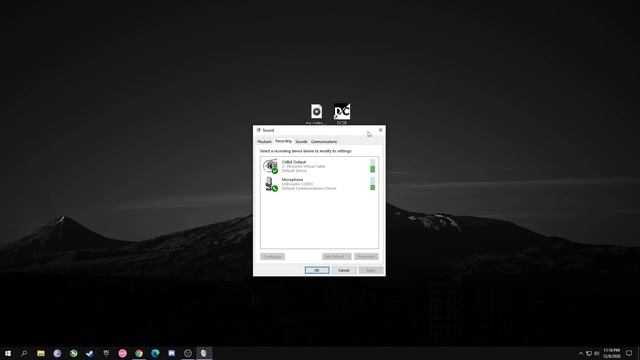Open the pink round taskbar app
Screen dimensions: 640x360
tap(122, 353)
